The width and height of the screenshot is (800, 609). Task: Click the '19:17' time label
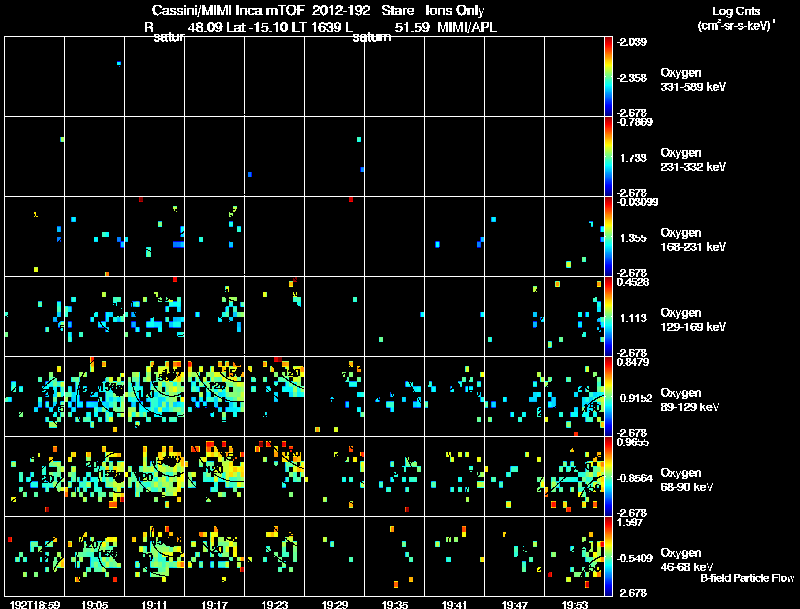coord(214,605)
